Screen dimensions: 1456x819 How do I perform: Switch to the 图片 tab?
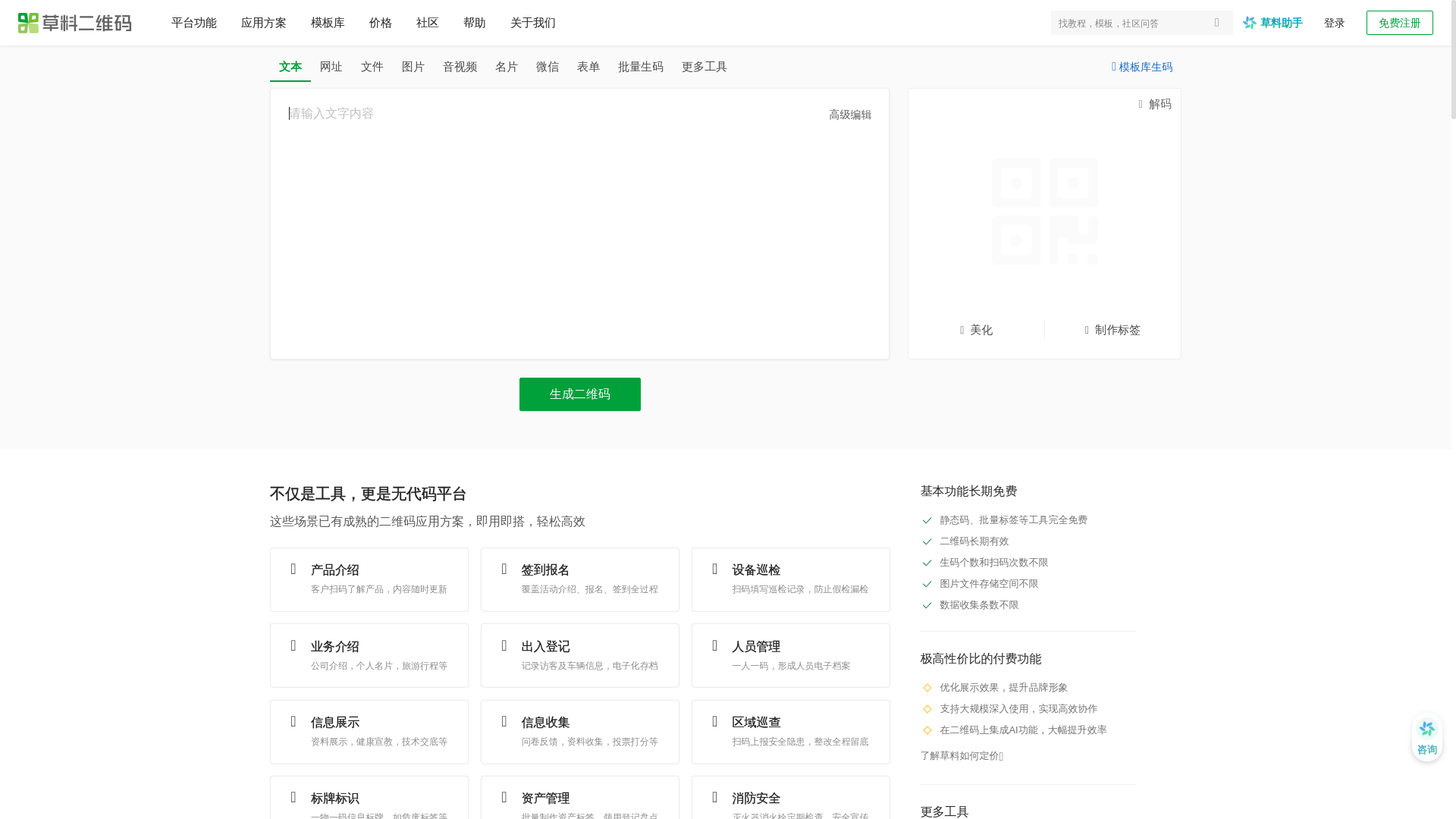click(x=413, y=67)
